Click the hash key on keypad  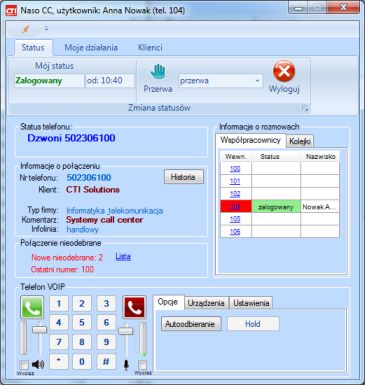point(106,361)
